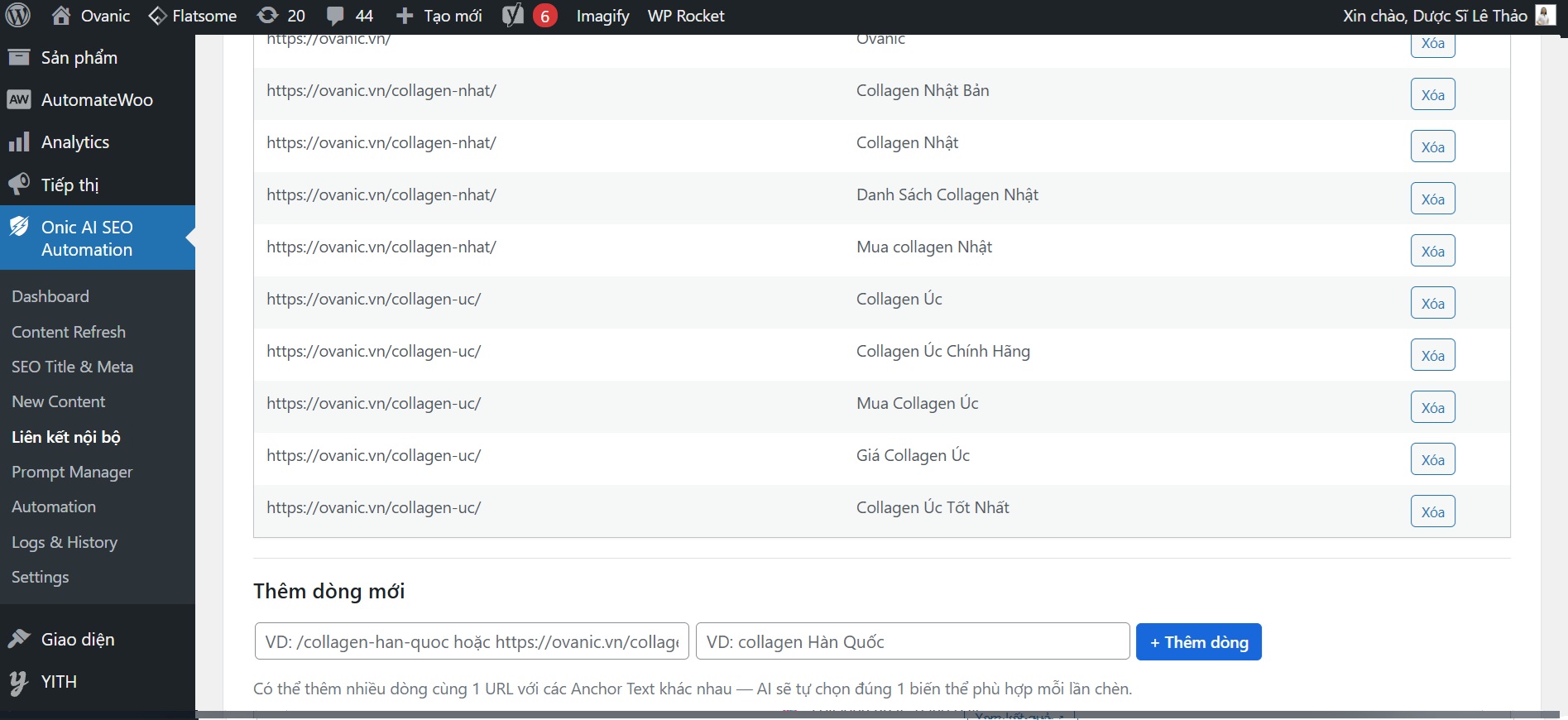1568x720 pixels.
Task: Open SEO Title & Meta
Action: tap(72, 367)
